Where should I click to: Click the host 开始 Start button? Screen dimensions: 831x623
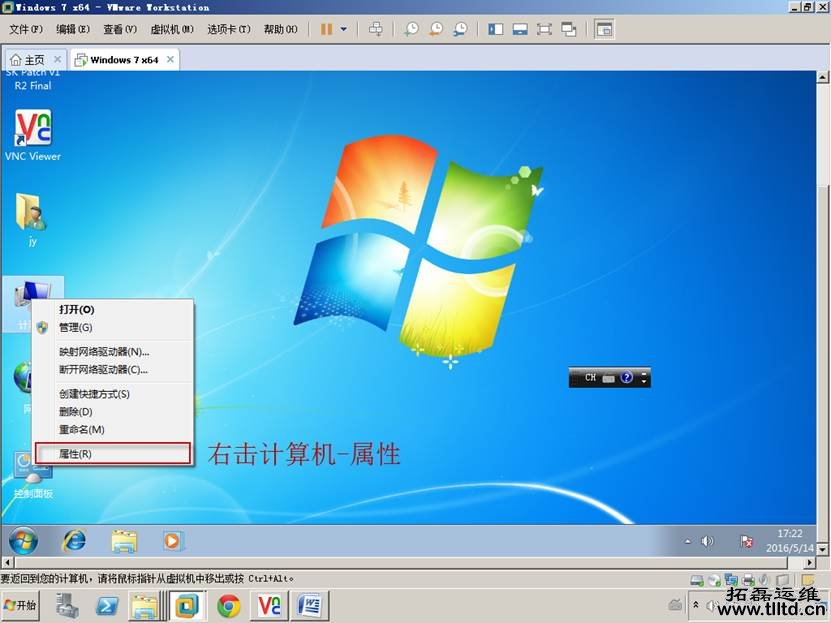[x=20, y=605]
